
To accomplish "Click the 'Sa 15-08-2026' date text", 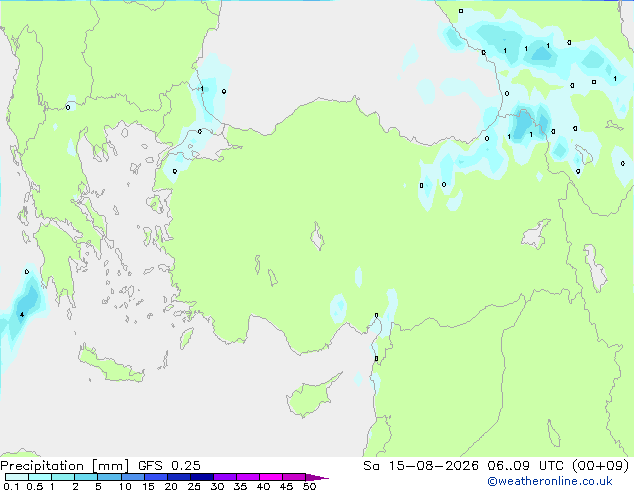I will pos(421,466).
